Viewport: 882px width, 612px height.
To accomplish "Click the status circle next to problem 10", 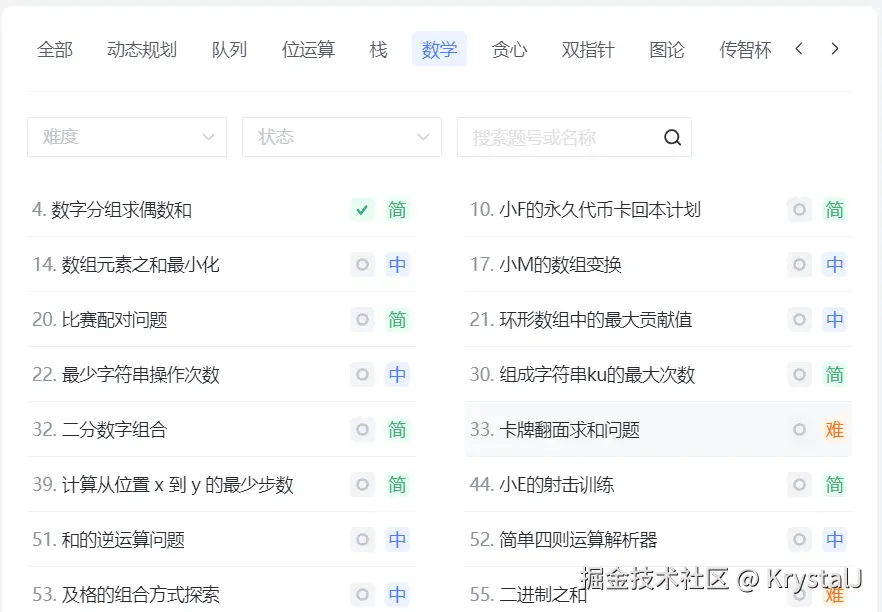I will point(799,210).
